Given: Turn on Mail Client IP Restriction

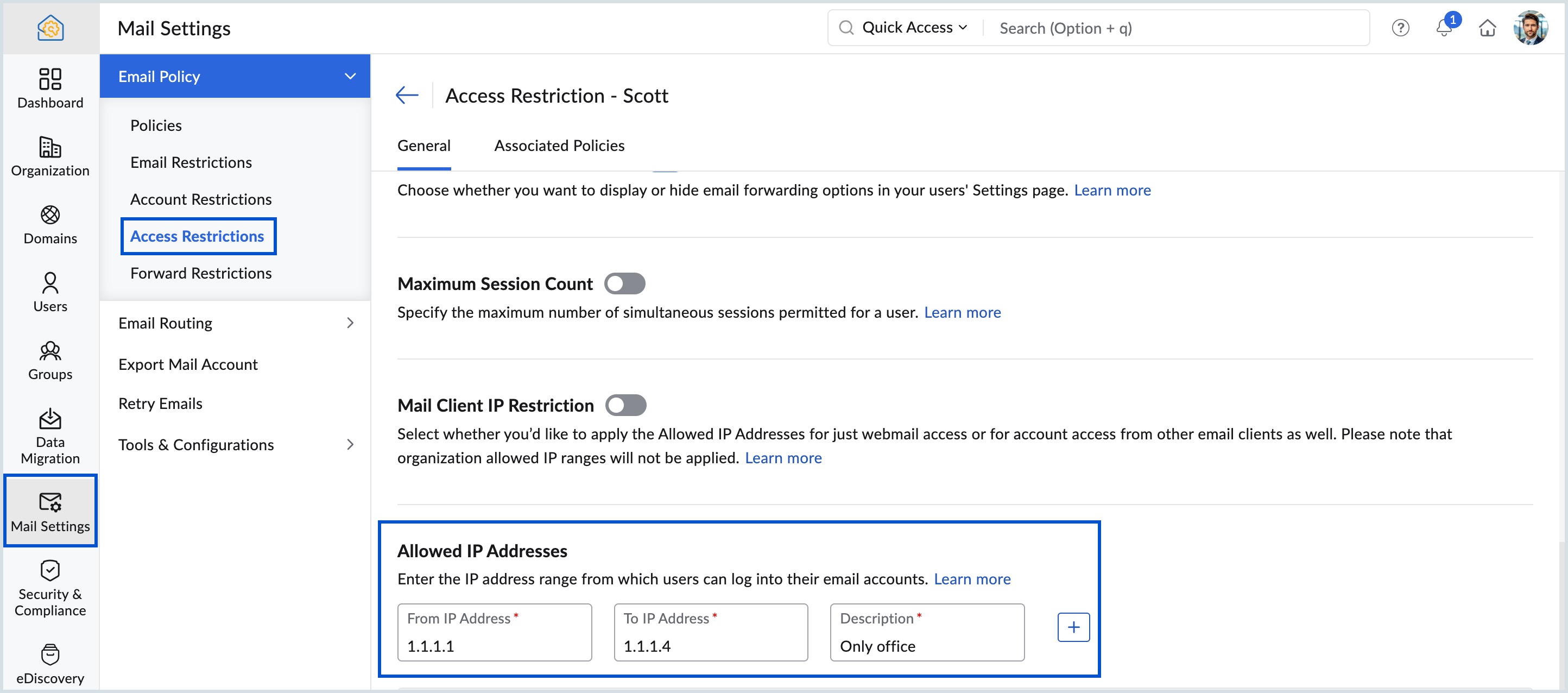Looking at the screenshot, I should tap(625, 406).
